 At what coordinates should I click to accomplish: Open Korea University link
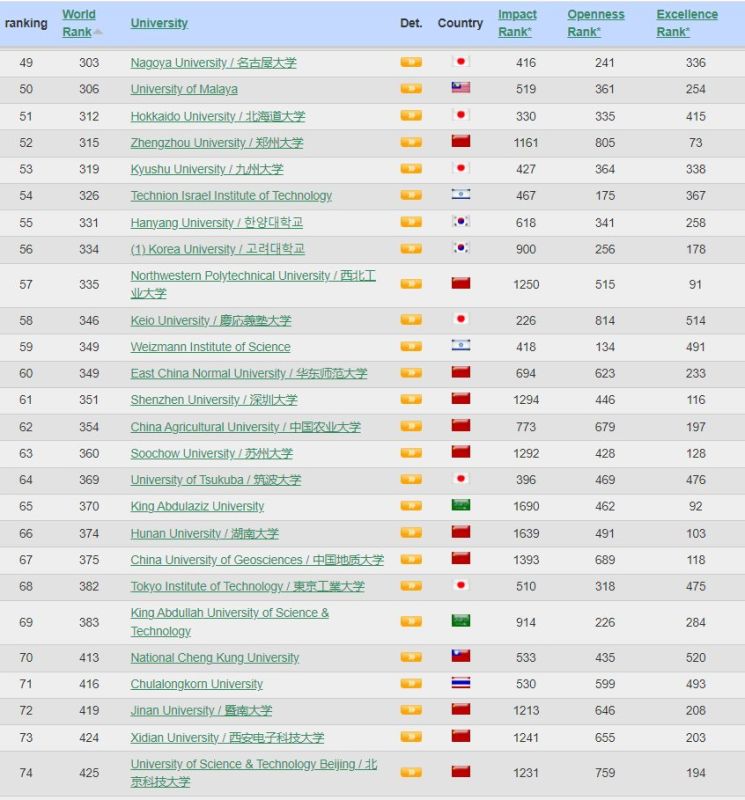(217, 249)
